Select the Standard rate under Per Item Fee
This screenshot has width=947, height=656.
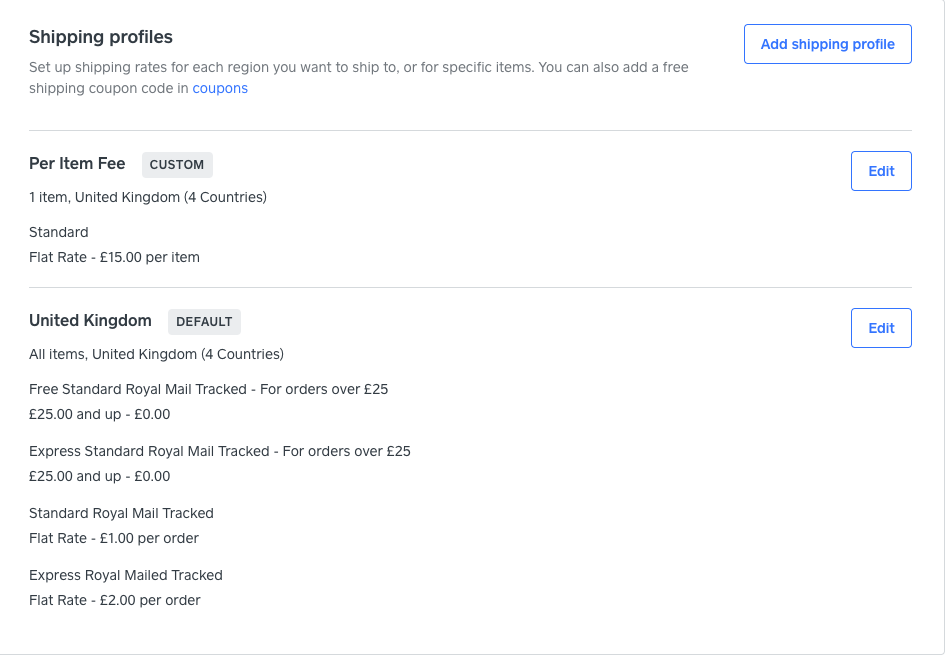pyautogui.click(x=58, y=232)
